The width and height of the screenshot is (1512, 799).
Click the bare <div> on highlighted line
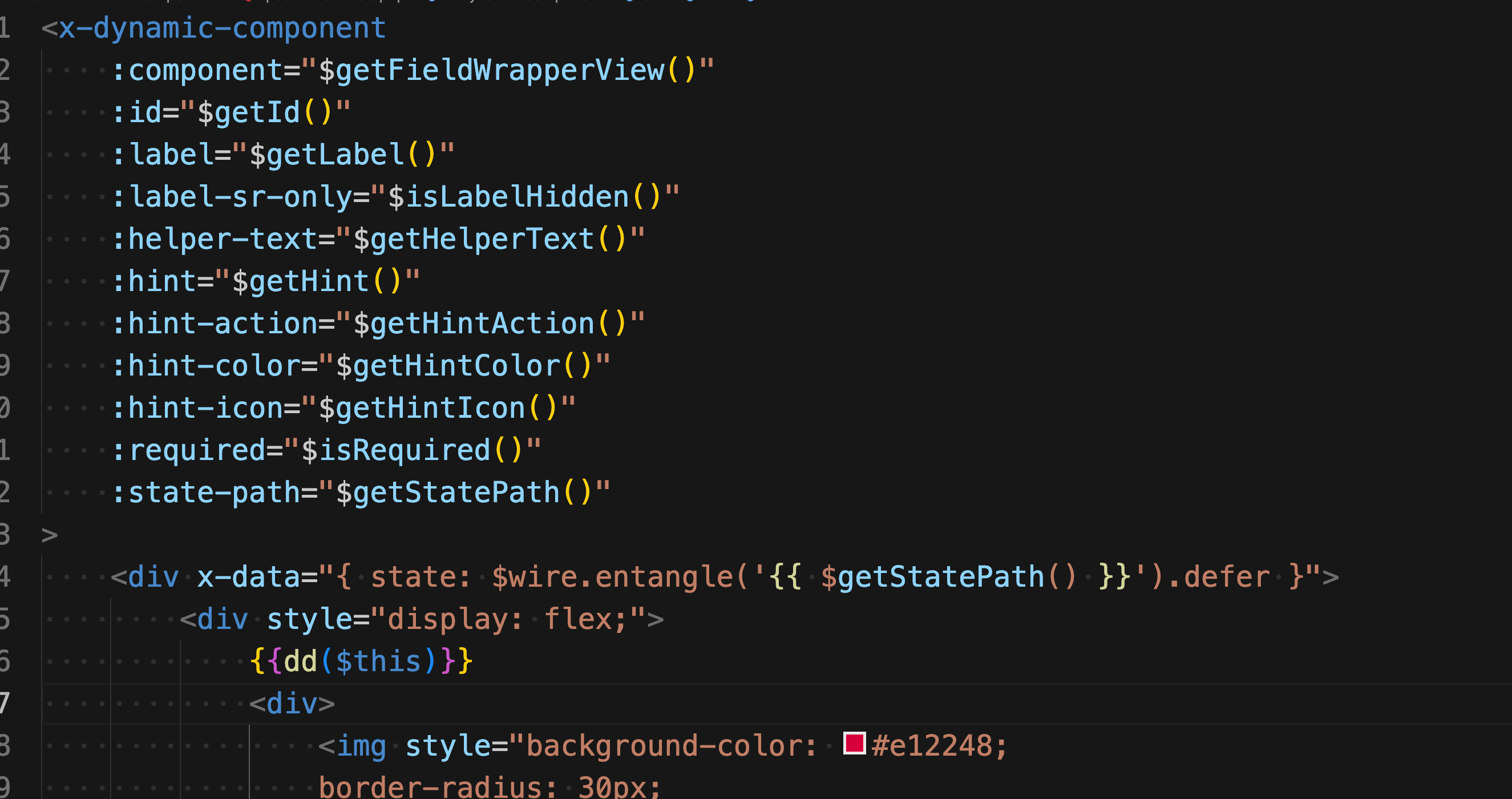click(292, 703)
